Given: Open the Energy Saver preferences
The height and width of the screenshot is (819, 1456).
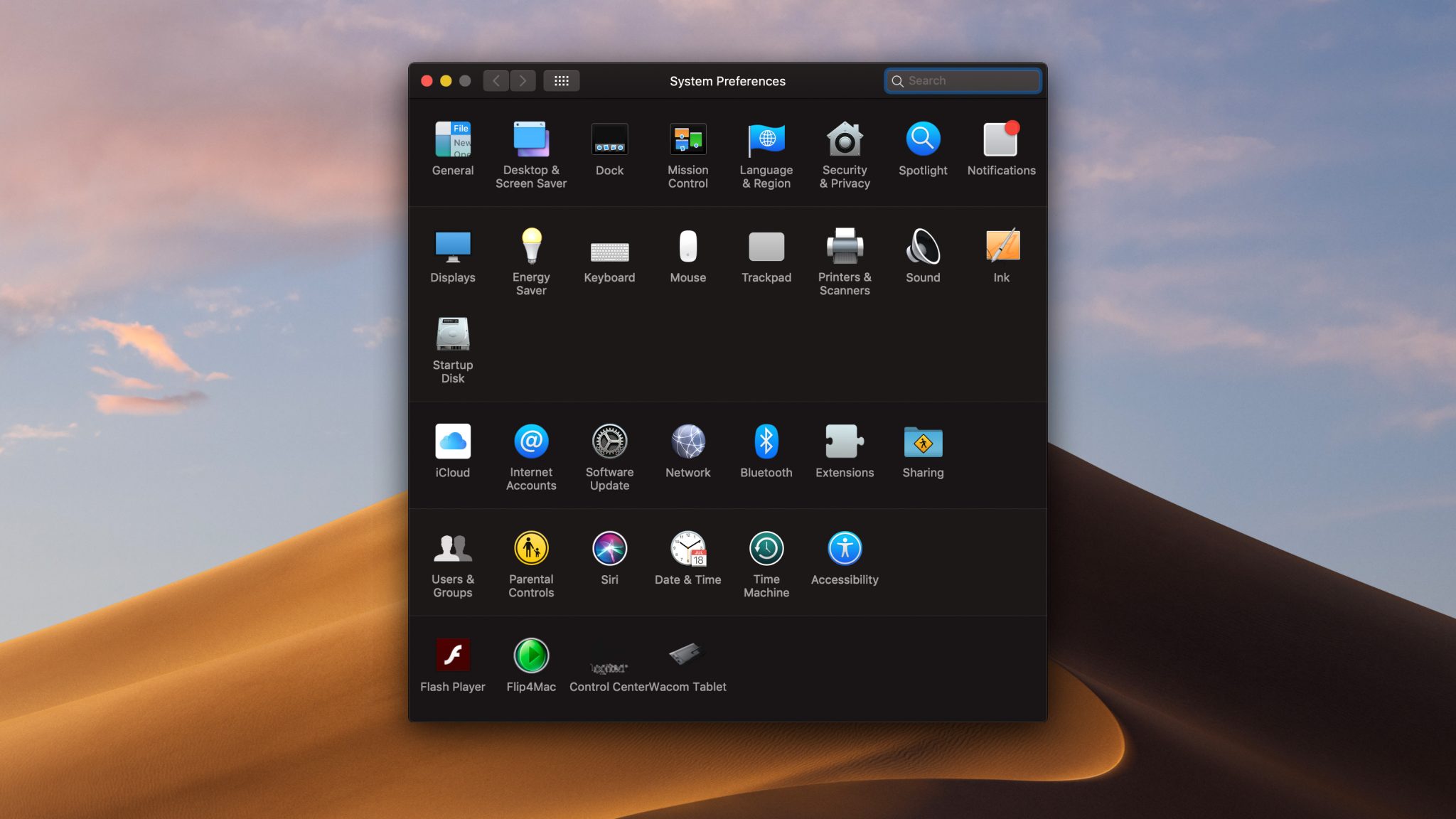Looking at the screenshot, I should (531, 247).
